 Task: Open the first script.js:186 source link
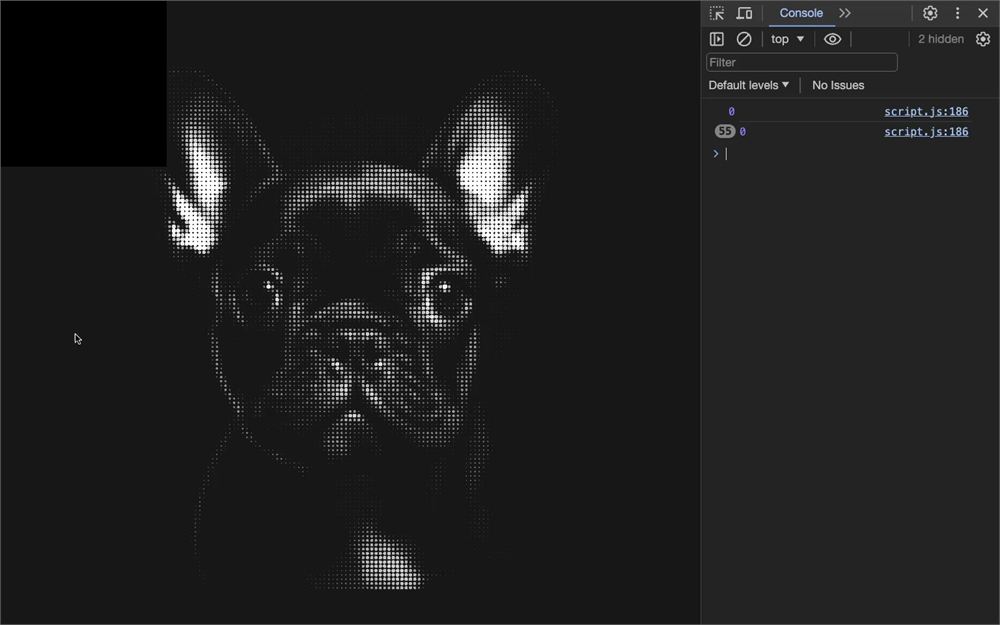(926, 112)
